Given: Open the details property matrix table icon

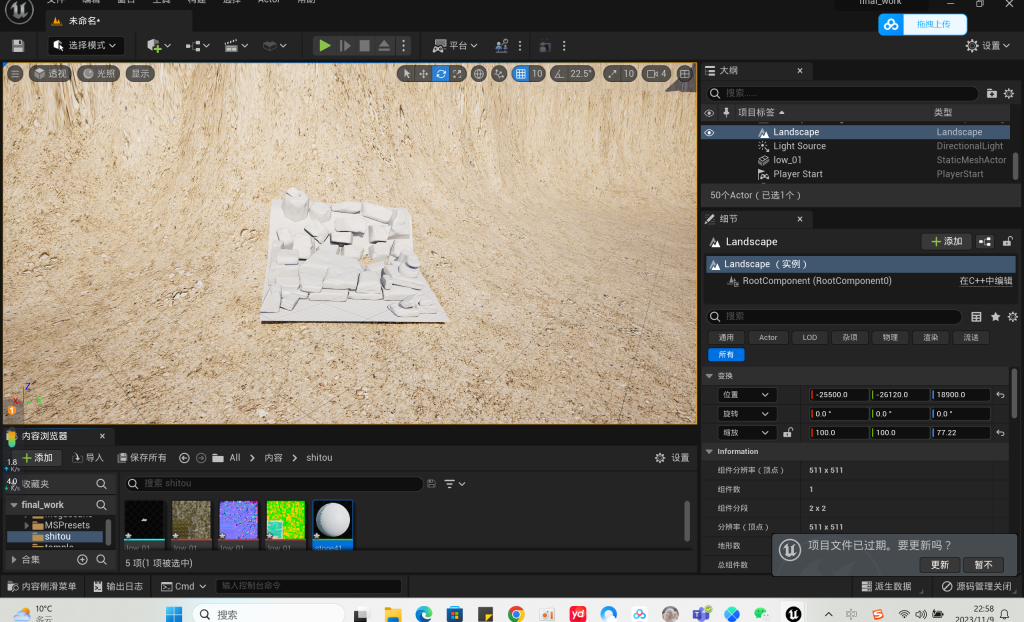Looking at the screenshot, I should [976, 317].
